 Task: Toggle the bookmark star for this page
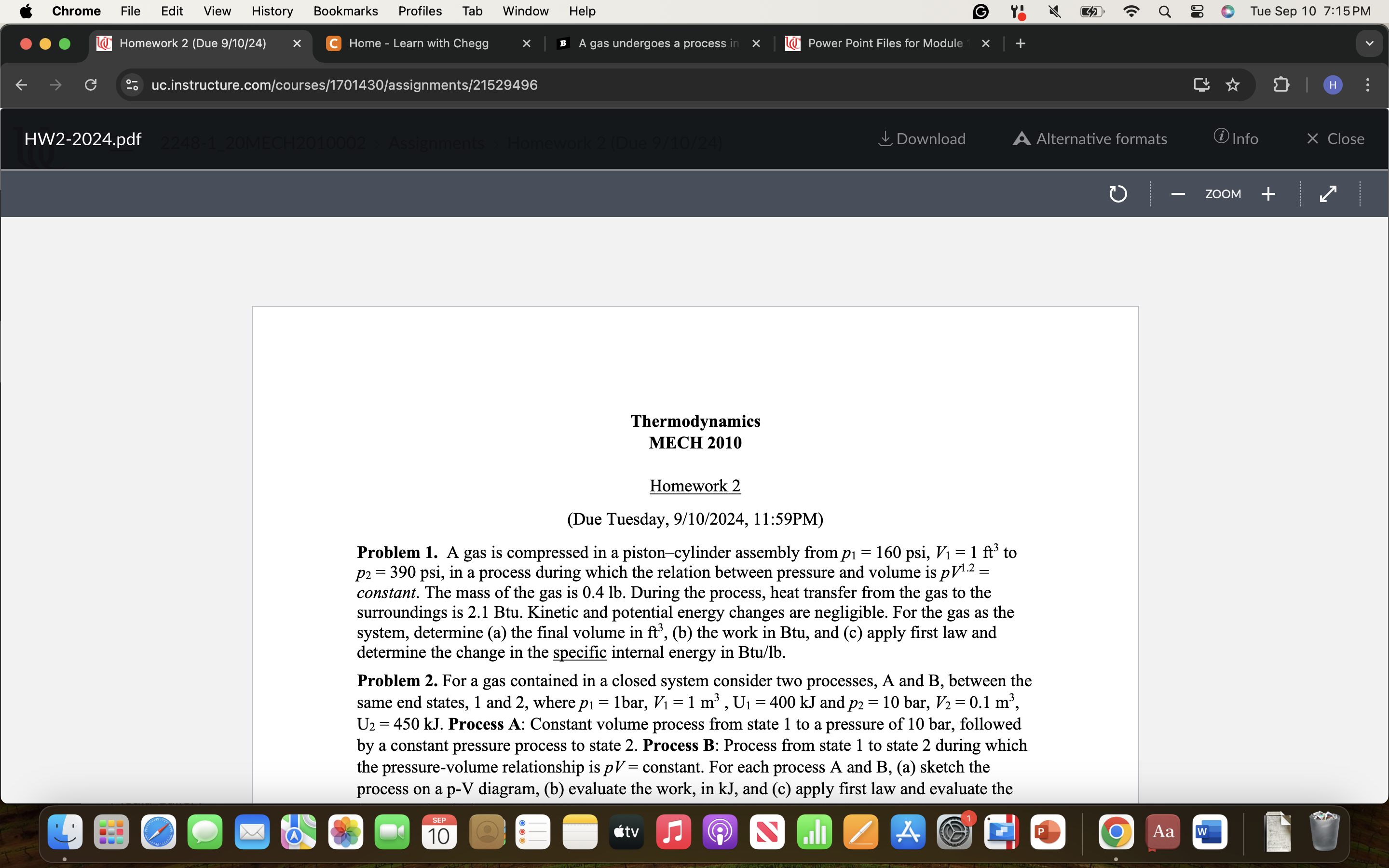click(x=1232, y=84)
